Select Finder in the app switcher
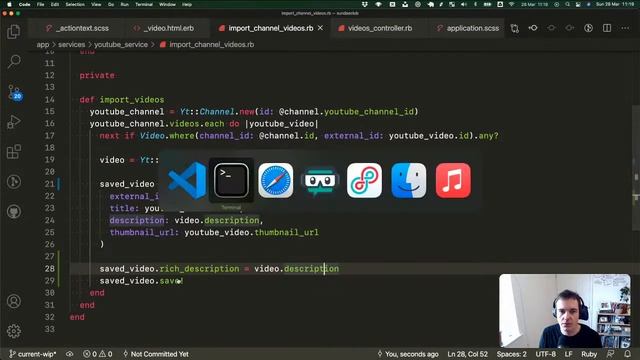The width and height of the screenshot is (640, 360). coord(409,180)
